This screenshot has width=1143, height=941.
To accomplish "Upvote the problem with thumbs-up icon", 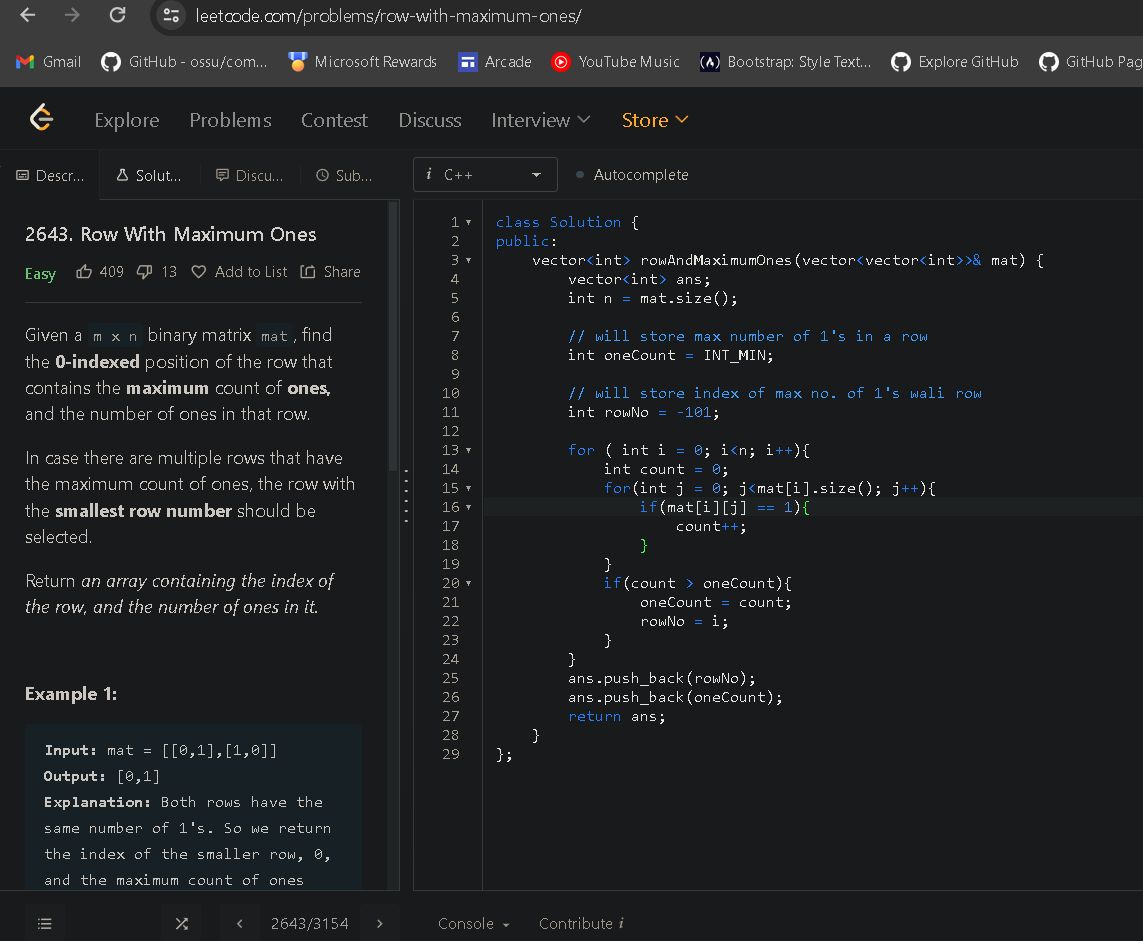I will click(85, 272).
